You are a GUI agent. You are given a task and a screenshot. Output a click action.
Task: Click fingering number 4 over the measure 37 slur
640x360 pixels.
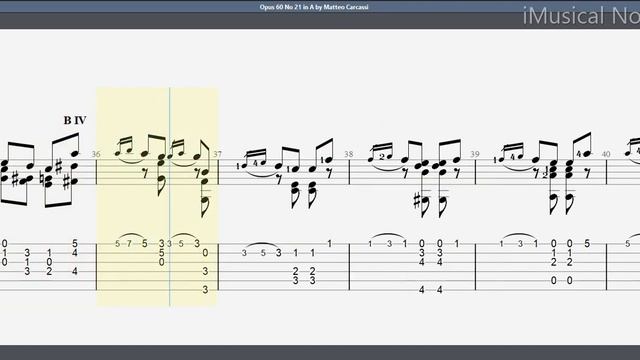(256, 164)
